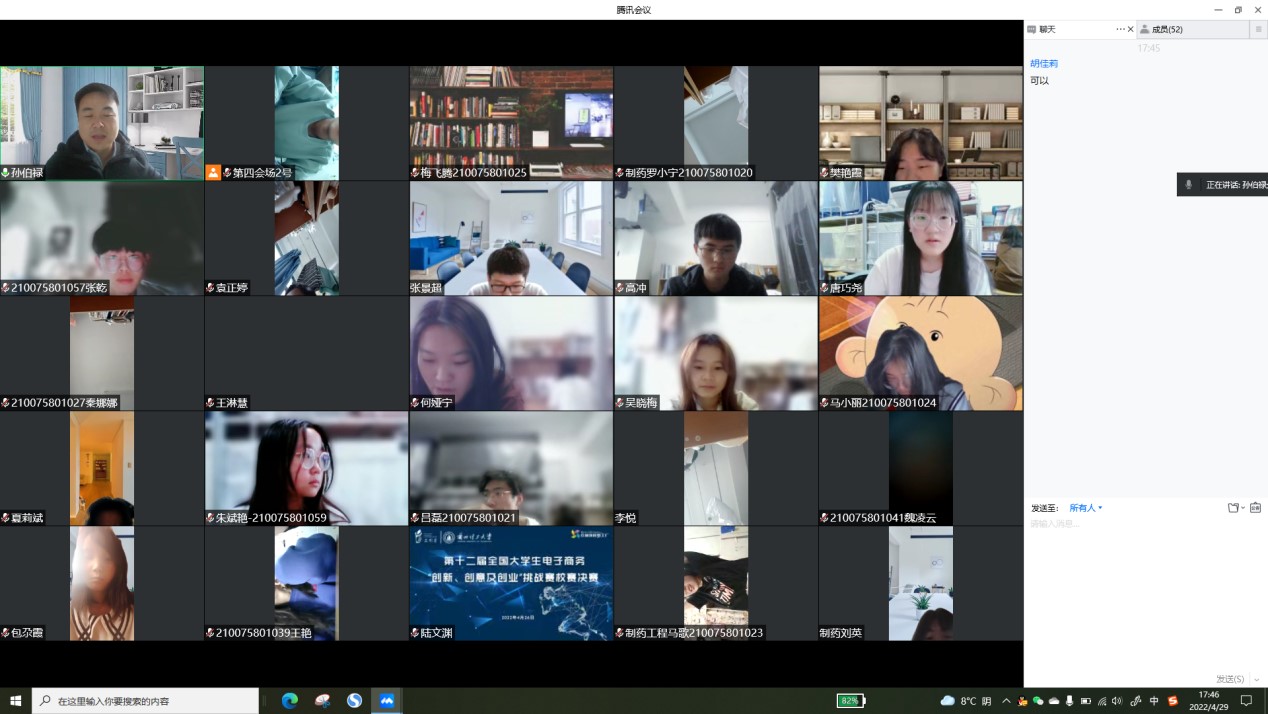Close the chat panel with the X icon

pyautogui.click(x=1131, y=30)
